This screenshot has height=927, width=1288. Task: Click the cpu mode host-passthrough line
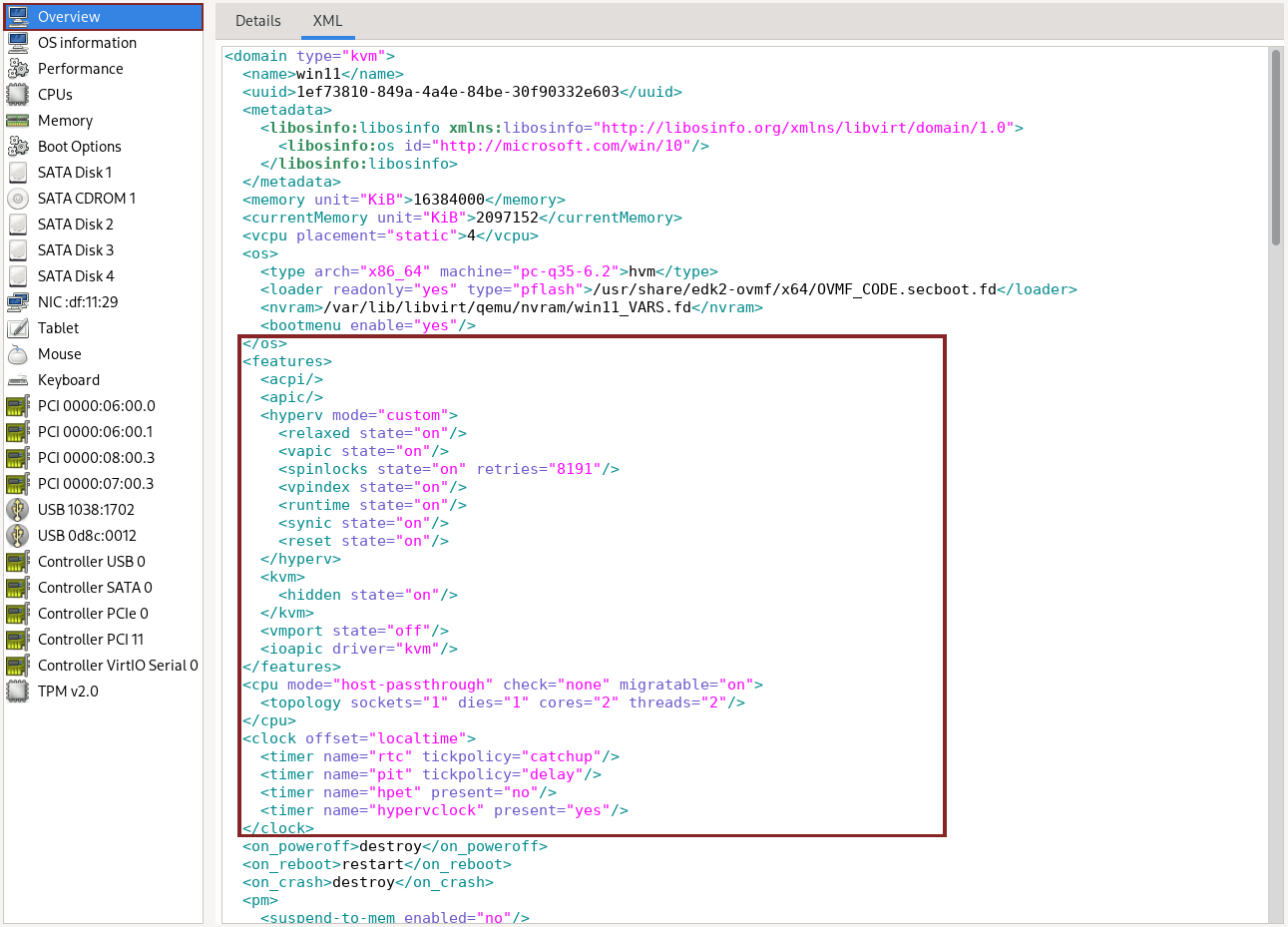503,685
